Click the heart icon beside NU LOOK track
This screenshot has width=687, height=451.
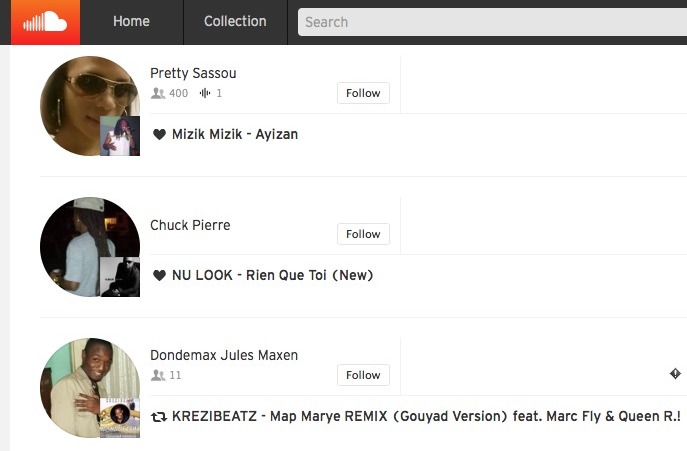point(159,275)
